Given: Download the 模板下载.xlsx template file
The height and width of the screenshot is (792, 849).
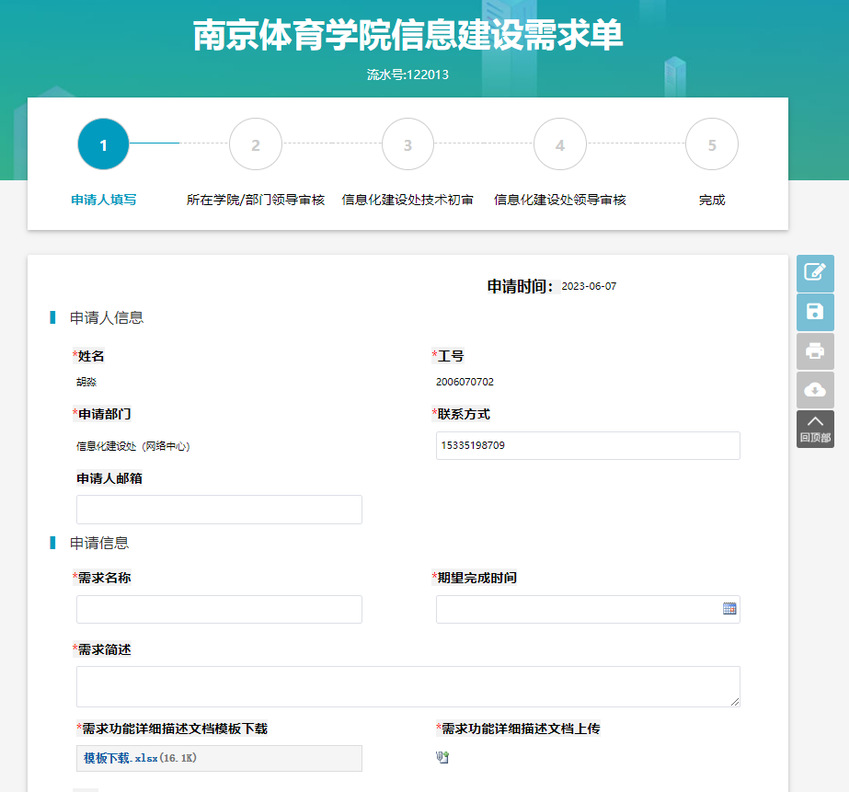Looking at the screenshot, I should pyautogui.click(x=107, y=759).
